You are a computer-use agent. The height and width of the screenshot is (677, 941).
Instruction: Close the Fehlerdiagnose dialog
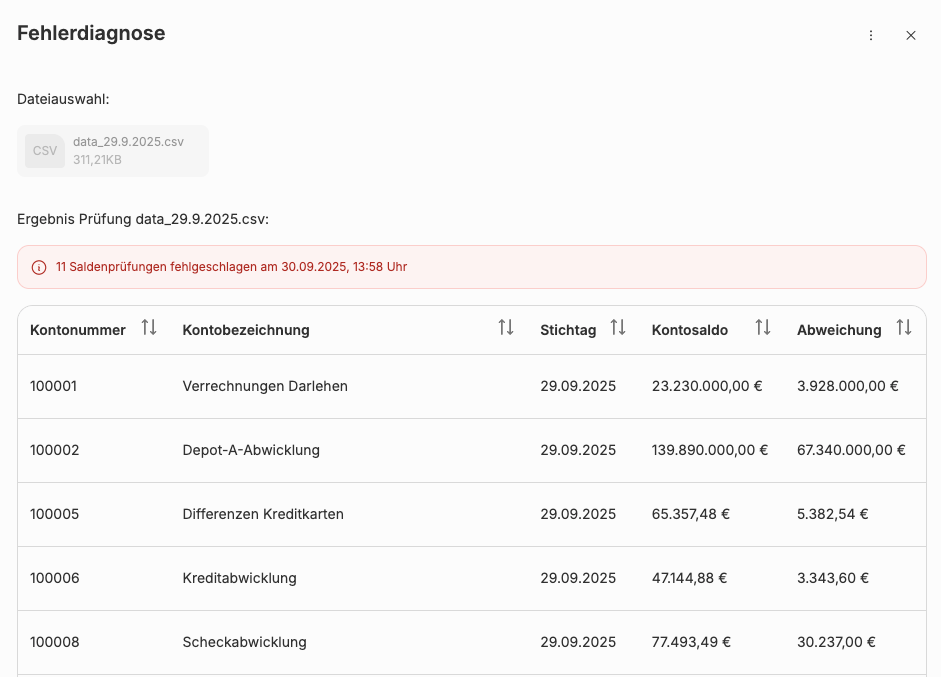pos(911,35)
